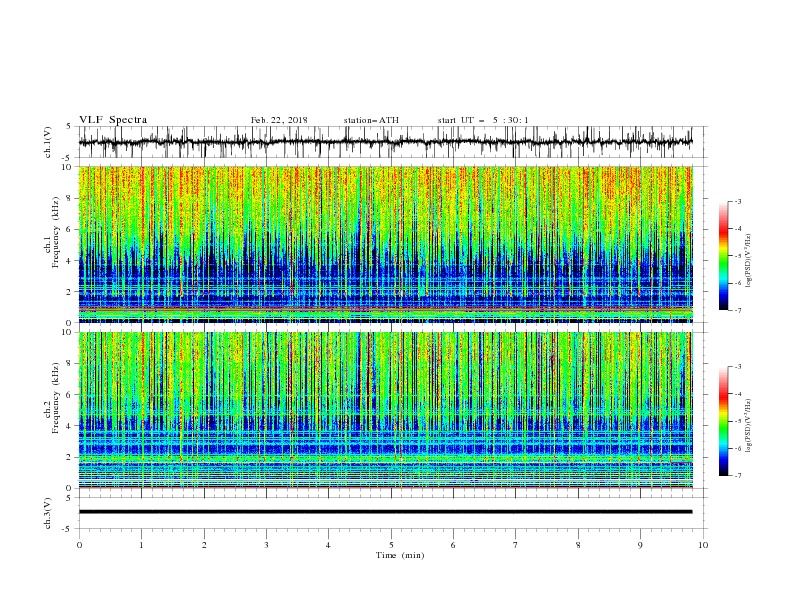Click the 'ch.3(V)' axis label
792x612 pixels.
pos(48,513)
